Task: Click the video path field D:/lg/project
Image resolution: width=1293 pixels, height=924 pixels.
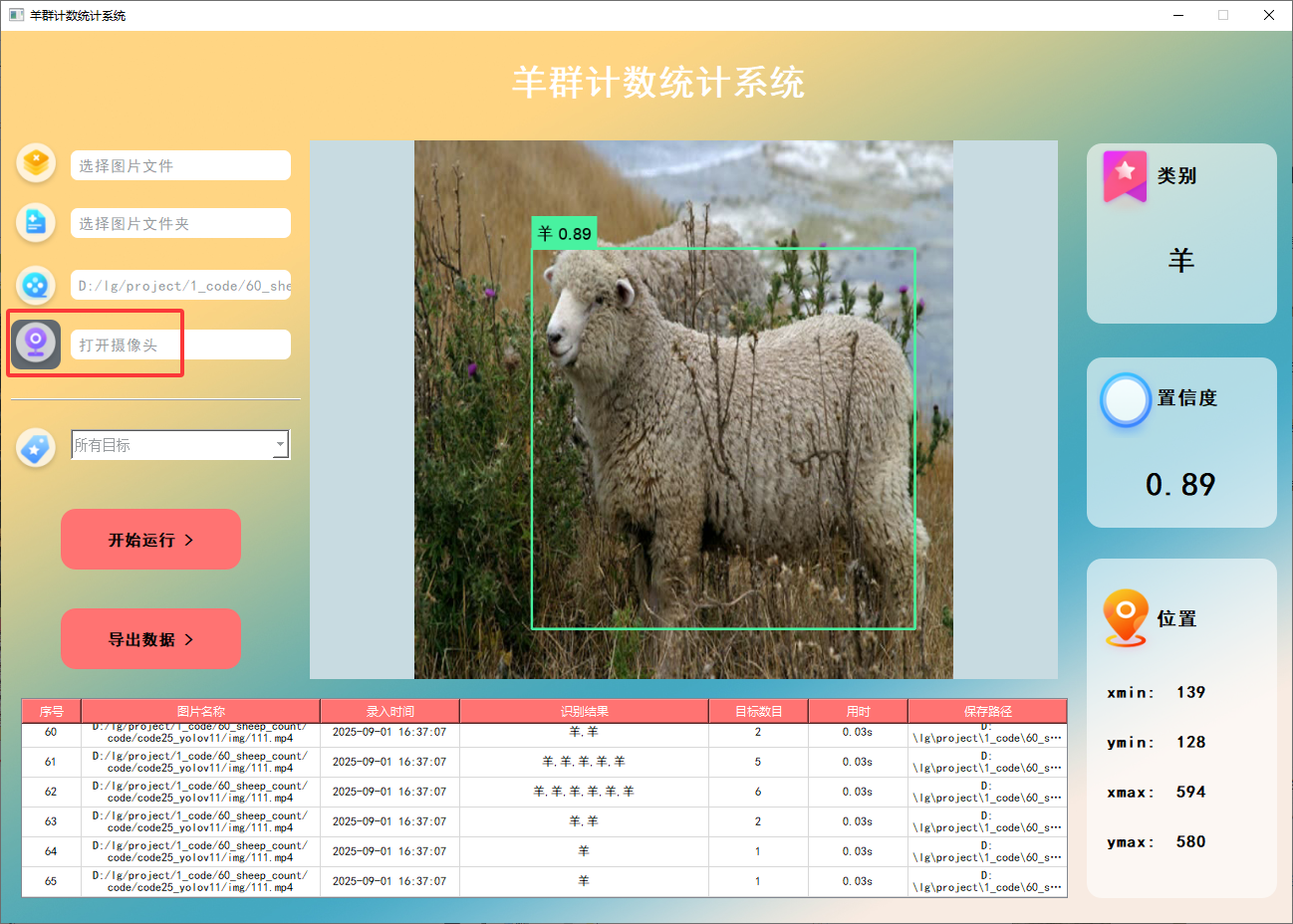Action: pyautogui.click(x=180, y=285)
